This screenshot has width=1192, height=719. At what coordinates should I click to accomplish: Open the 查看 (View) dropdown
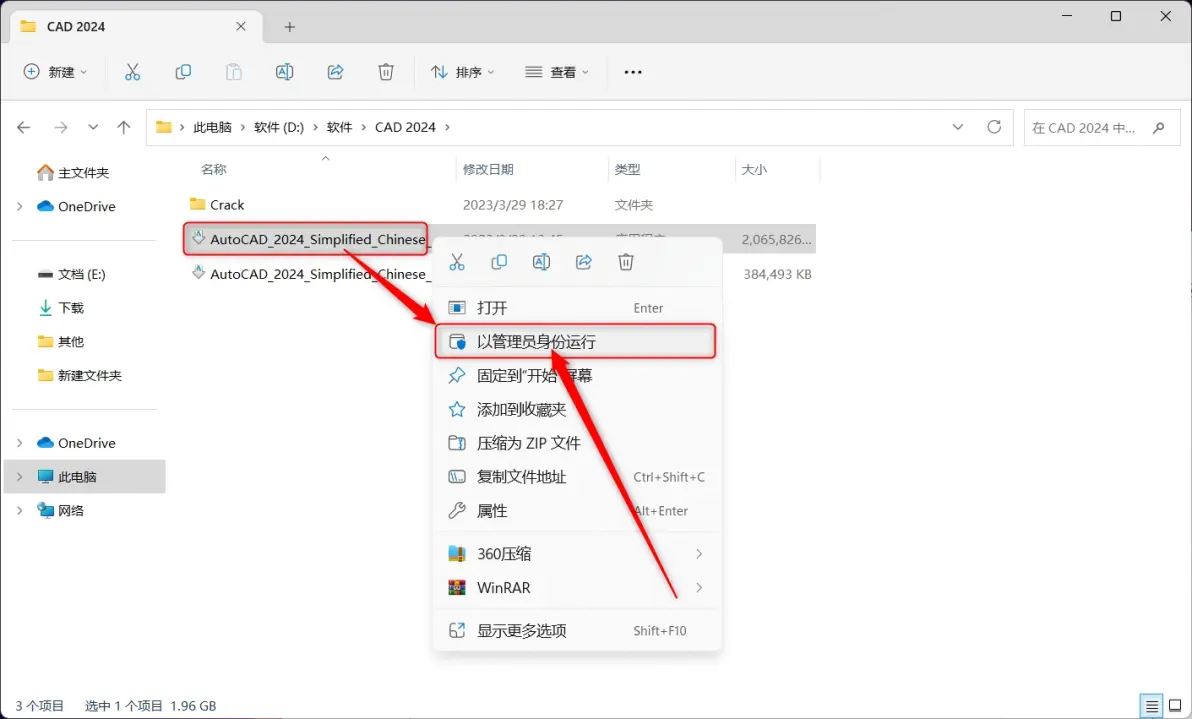pos(557,72)
